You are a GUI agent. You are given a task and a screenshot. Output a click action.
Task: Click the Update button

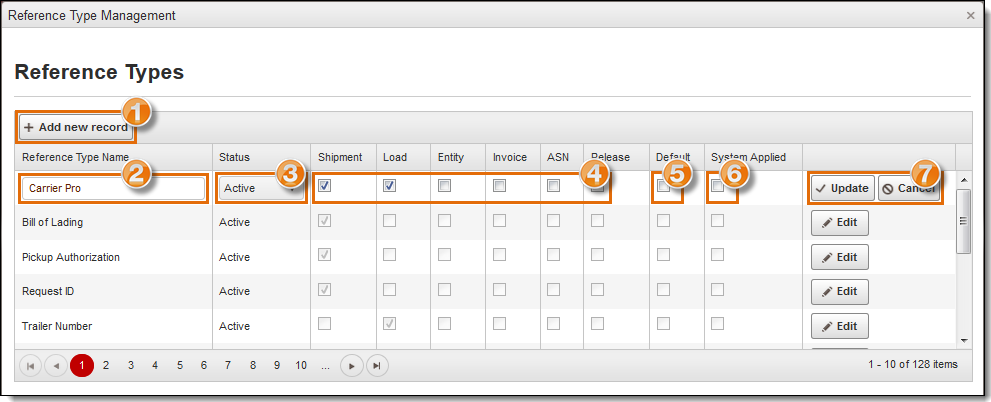tap(841, 188)
